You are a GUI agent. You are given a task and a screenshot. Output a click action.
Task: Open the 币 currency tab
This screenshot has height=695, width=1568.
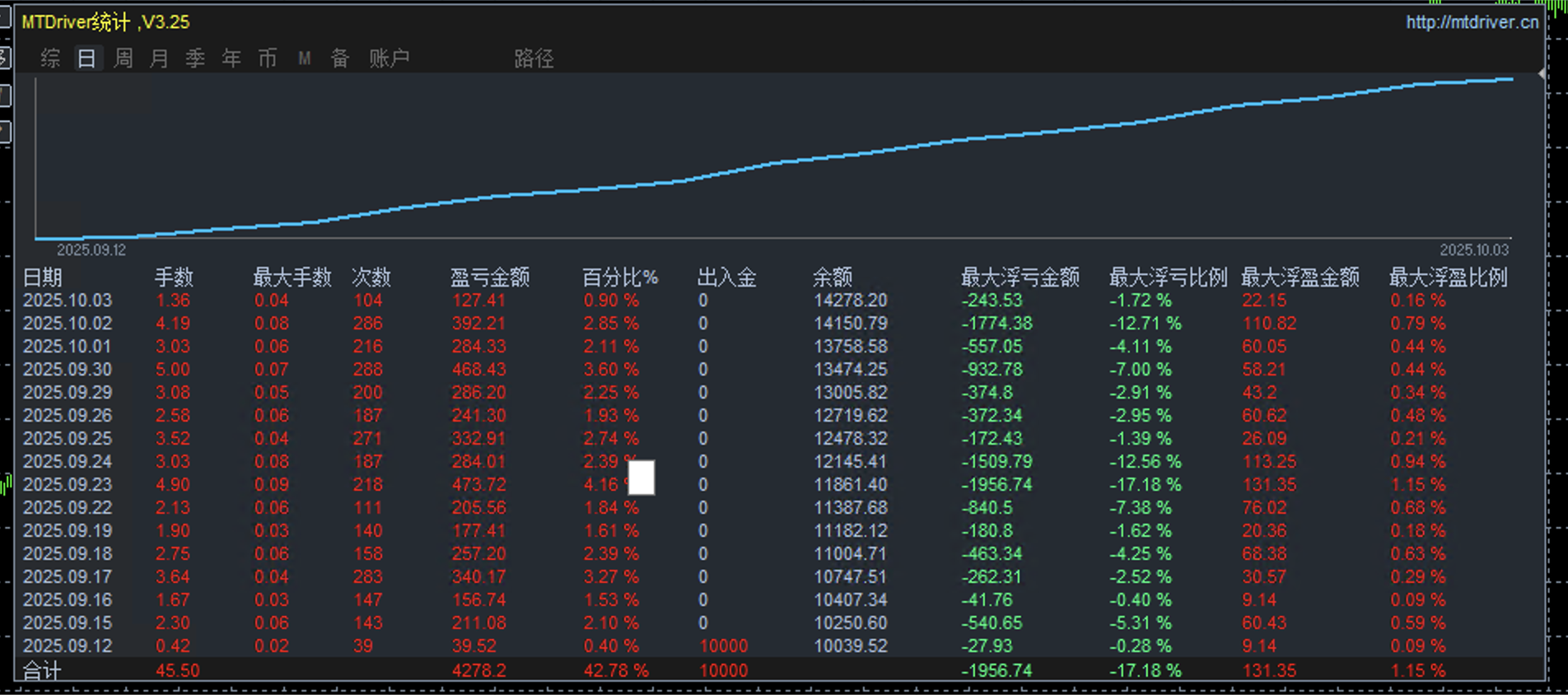tap(268, 58)
